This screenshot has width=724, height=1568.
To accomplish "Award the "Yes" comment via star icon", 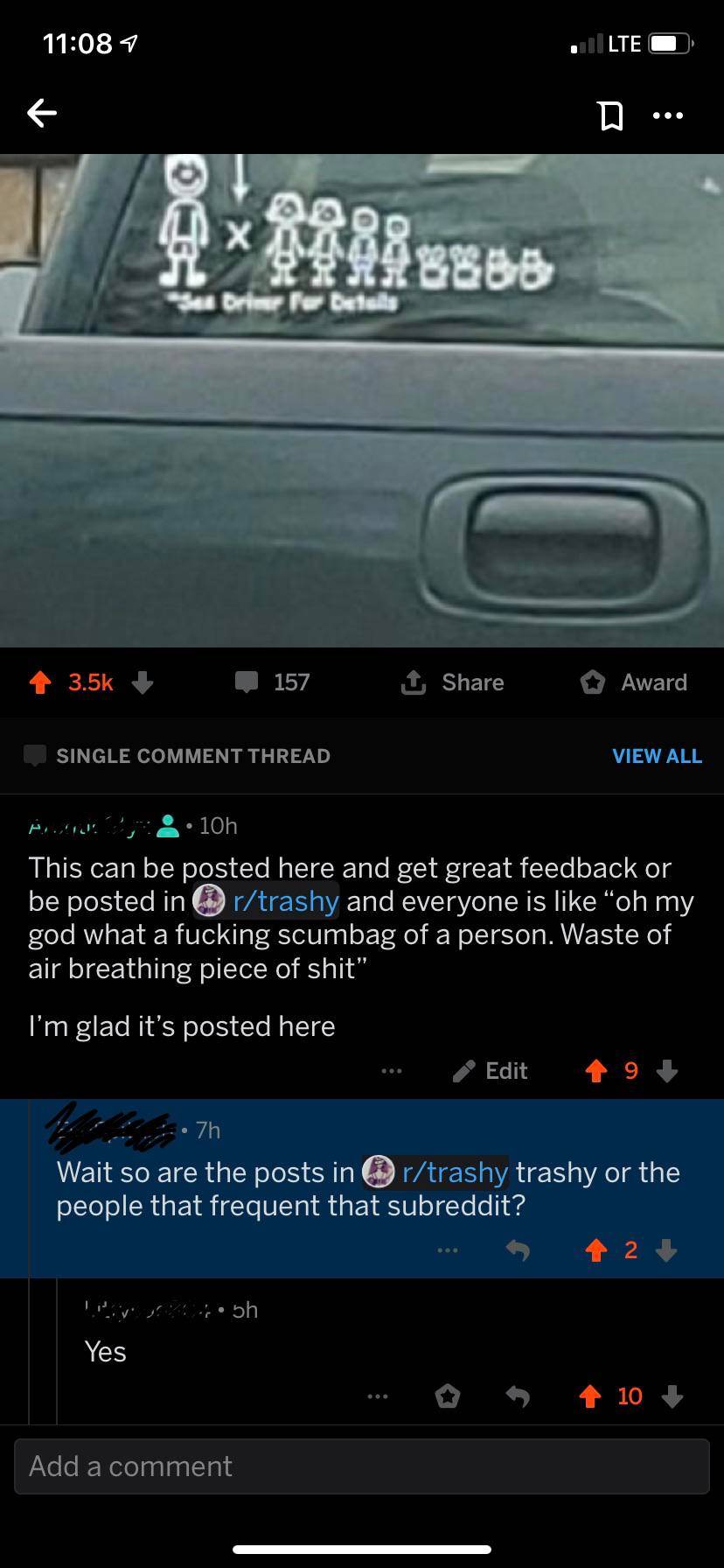I will [x=448, y=1396].
